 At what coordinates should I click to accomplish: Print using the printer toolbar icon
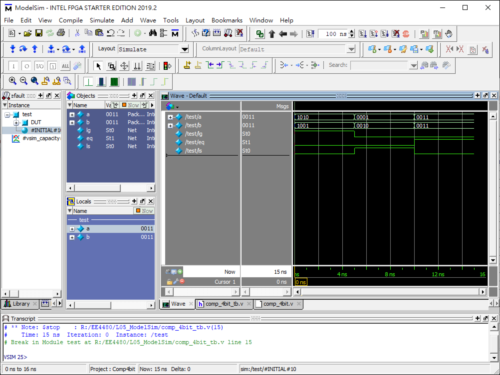click(61, 33)
